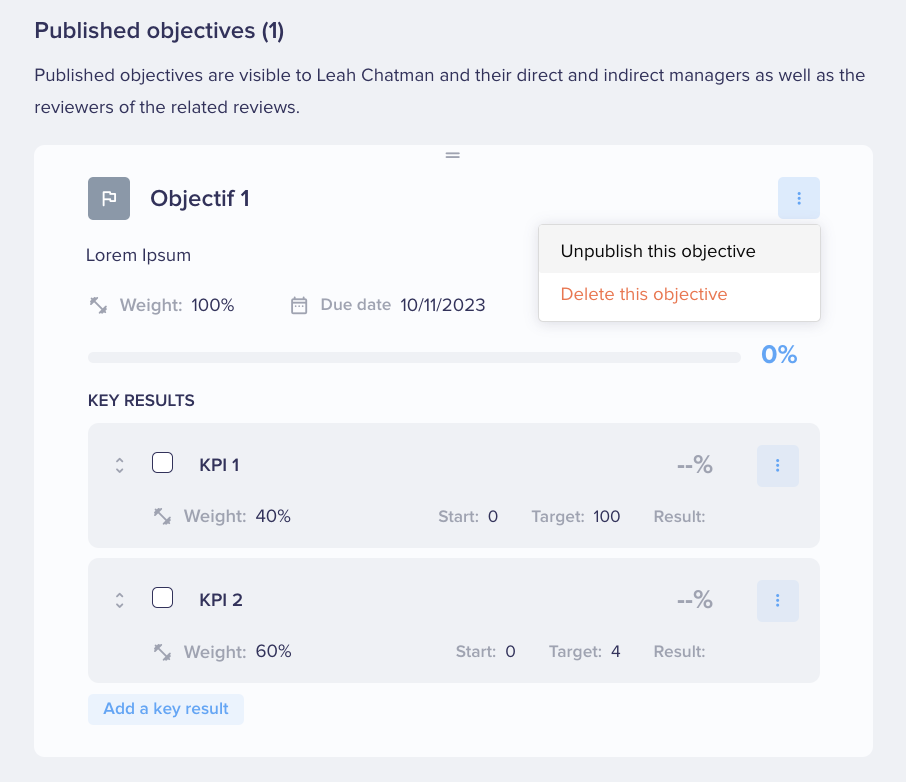The image size is (906, 782).
Task: Click the flag icon beside Objectif 1
Action: coord(109,198)
